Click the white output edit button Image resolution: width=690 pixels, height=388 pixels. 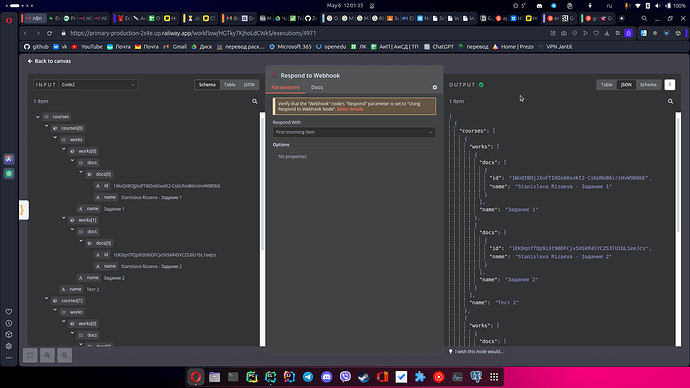[670, 84]
